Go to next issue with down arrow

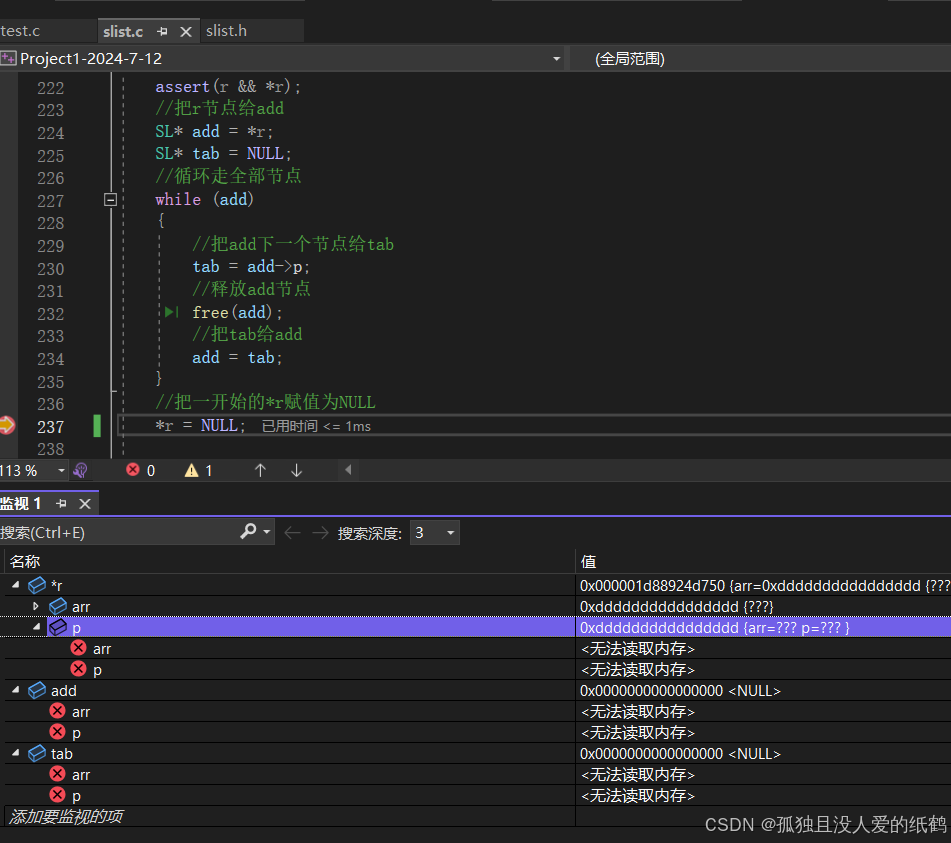[x=297, y=470]
